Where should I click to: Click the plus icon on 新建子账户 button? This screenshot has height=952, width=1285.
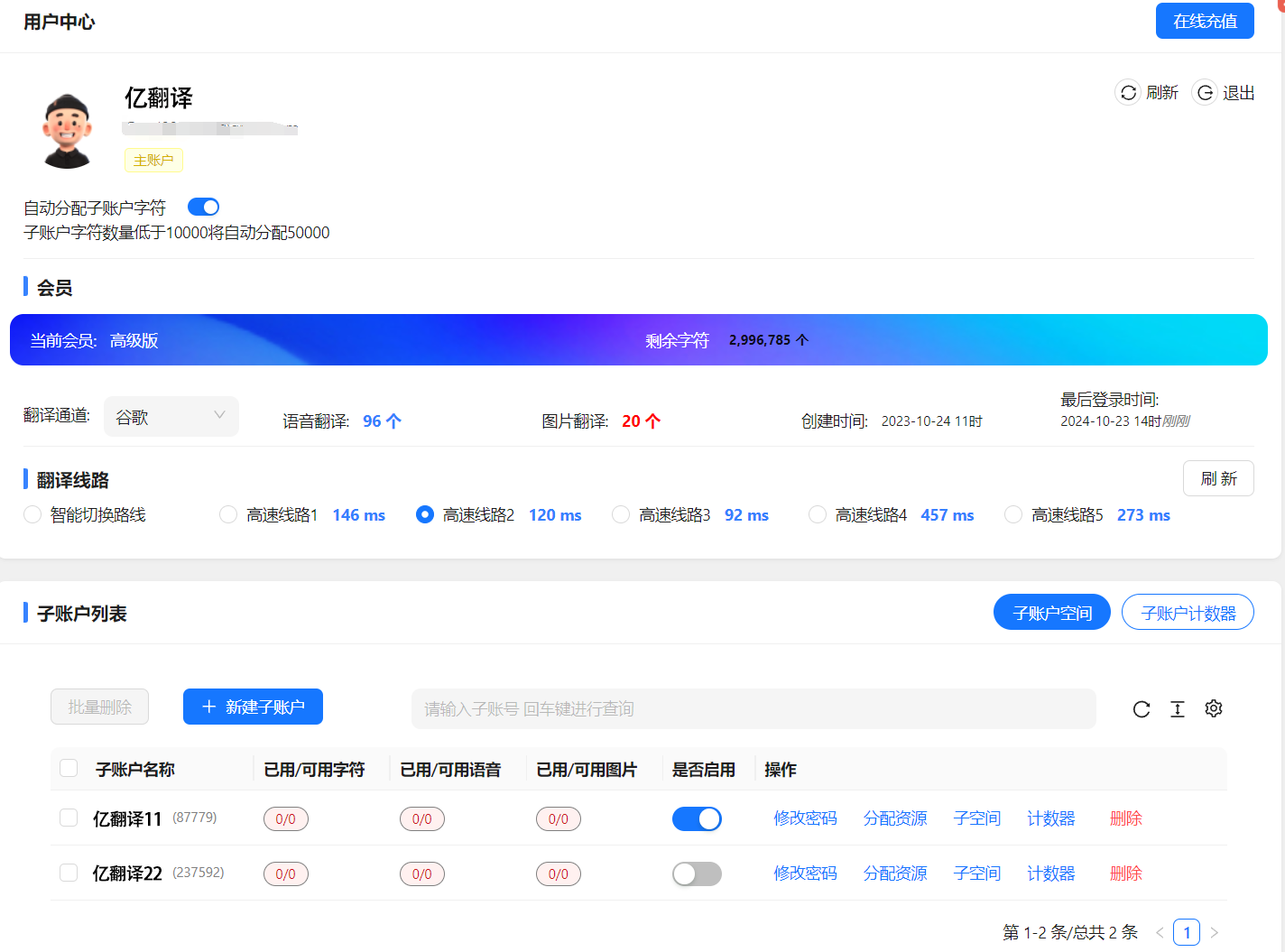click(210, 707)
